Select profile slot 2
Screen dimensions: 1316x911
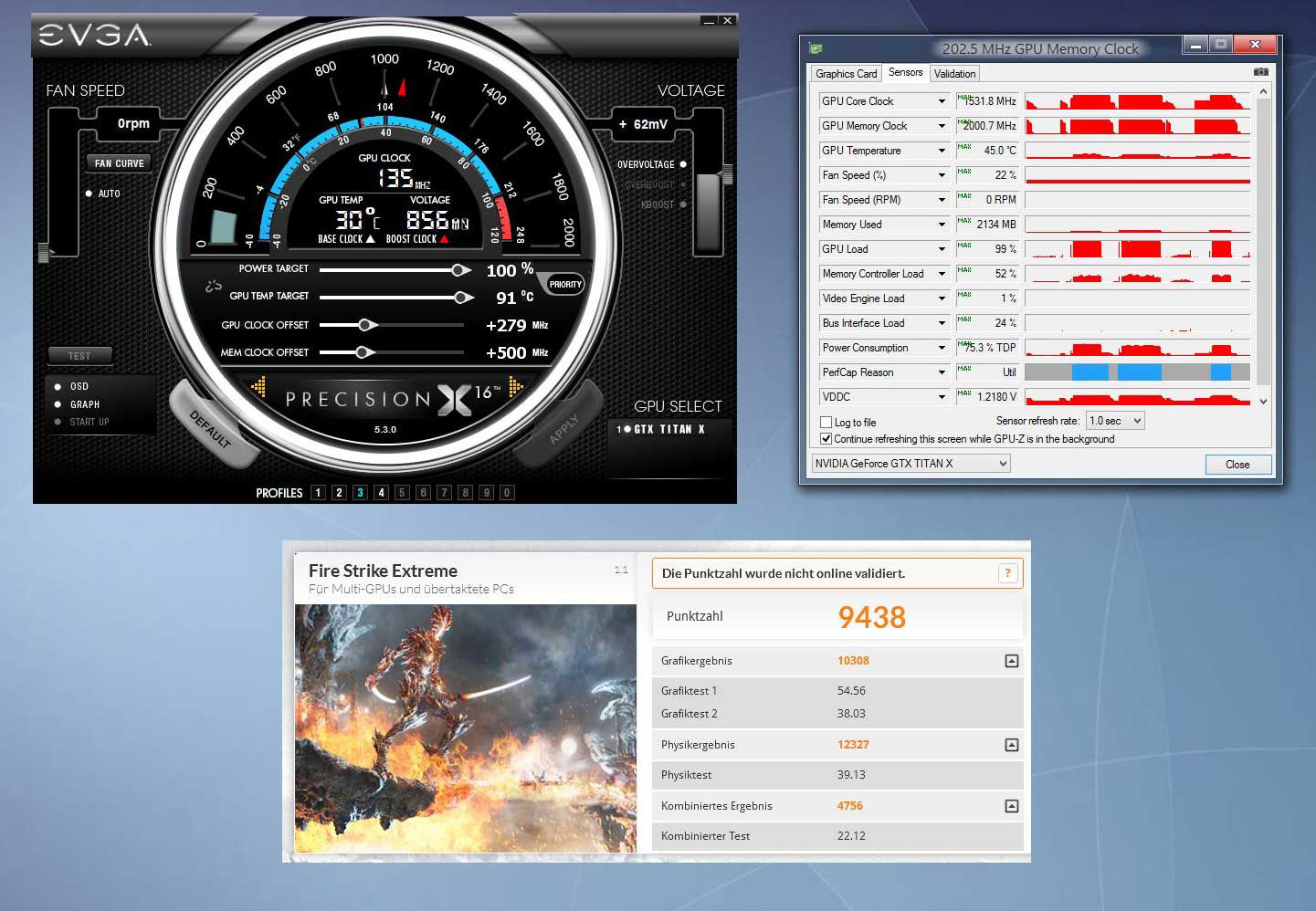(x=339, y=493)
